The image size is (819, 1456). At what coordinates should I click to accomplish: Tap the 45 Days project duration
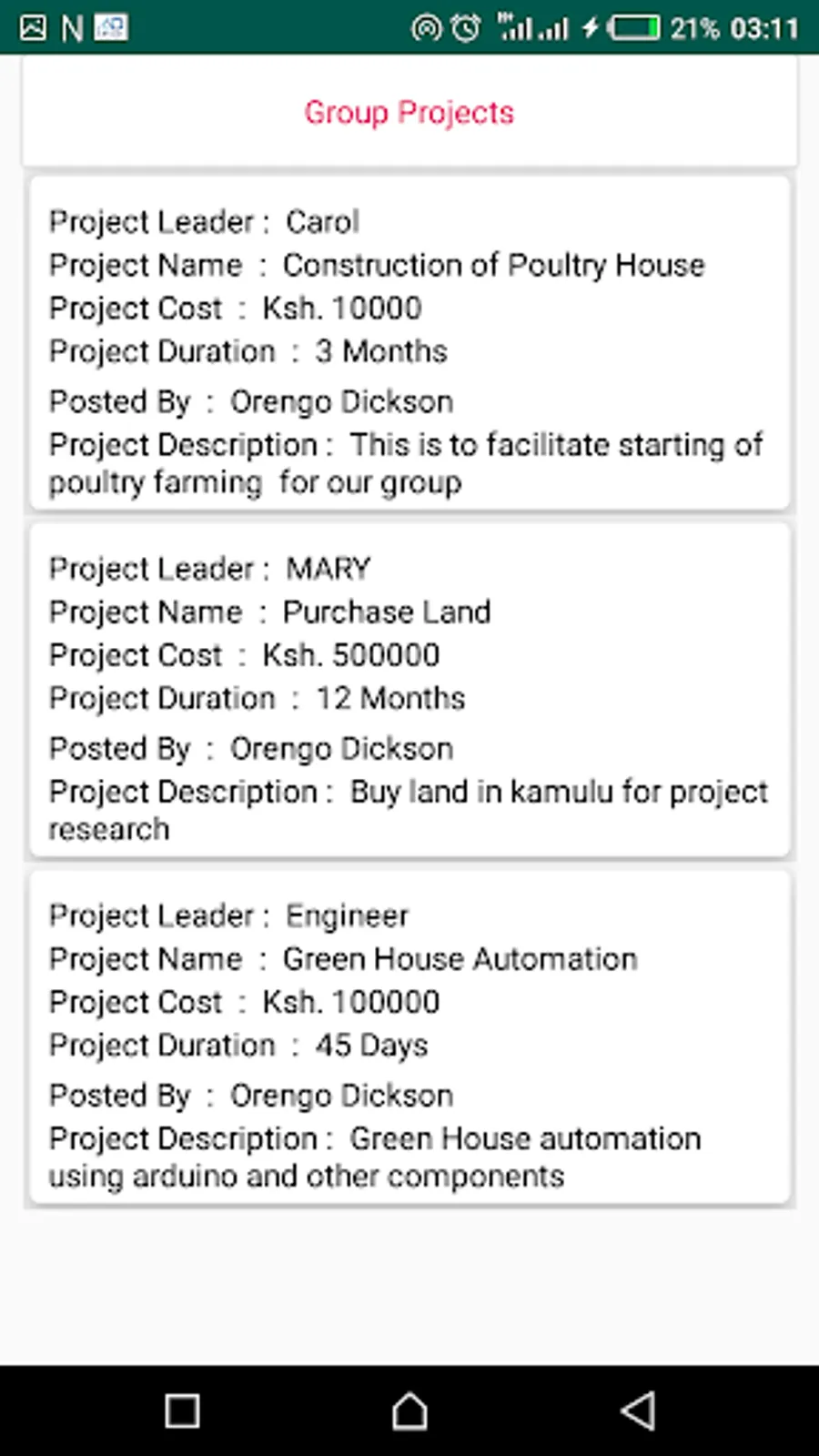tap(371, 1045)
